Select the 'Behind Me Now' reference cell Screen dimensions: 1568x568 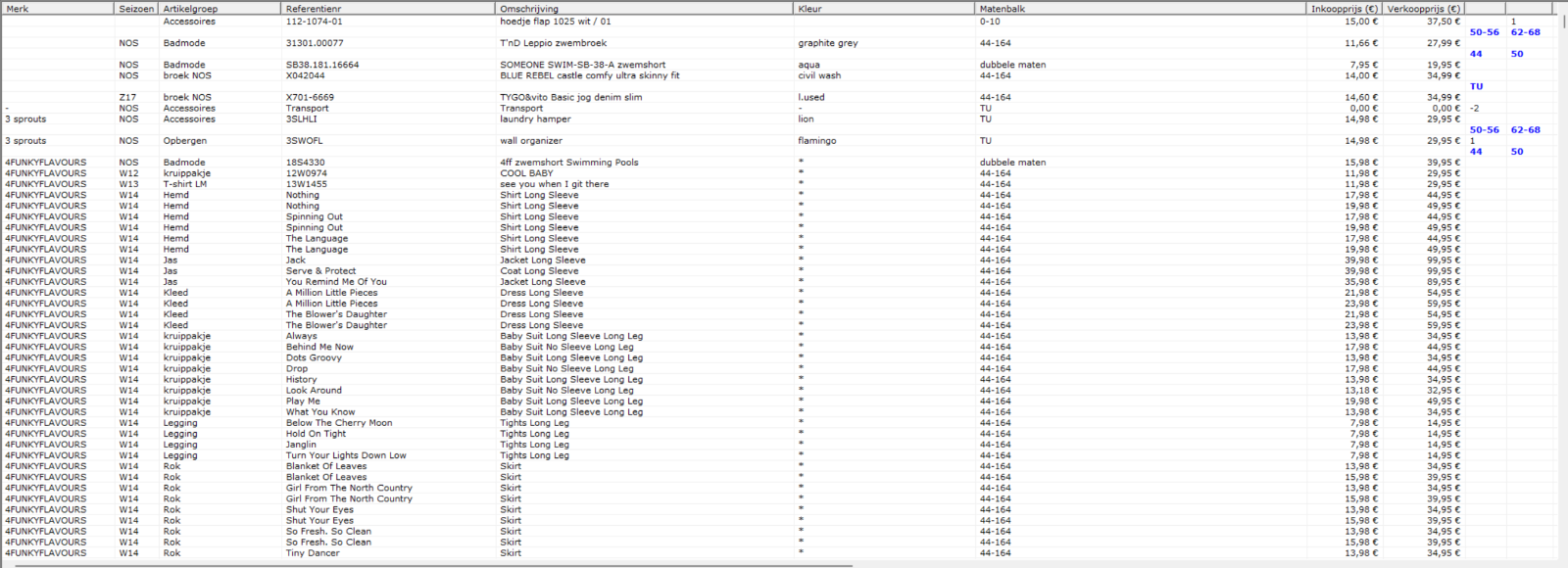coord(319,347)
